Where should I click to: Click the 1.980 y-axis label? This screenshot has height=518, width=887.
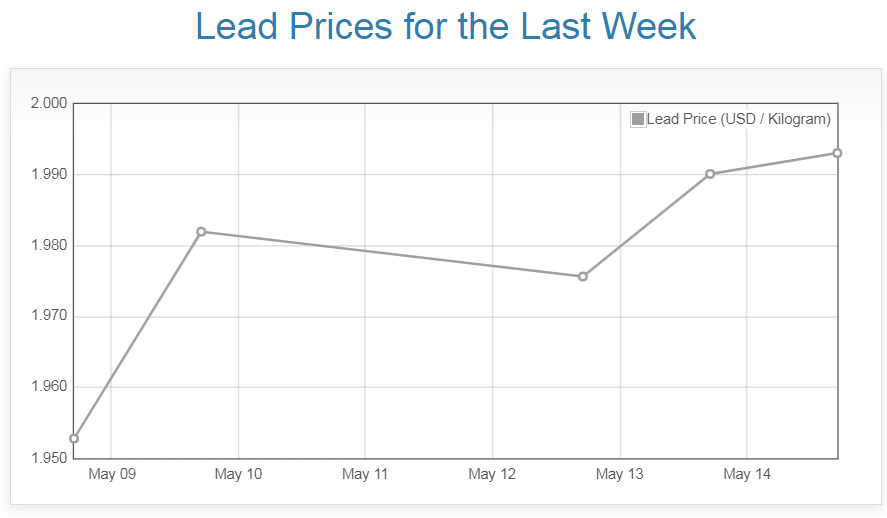click(x=48, y=245)
